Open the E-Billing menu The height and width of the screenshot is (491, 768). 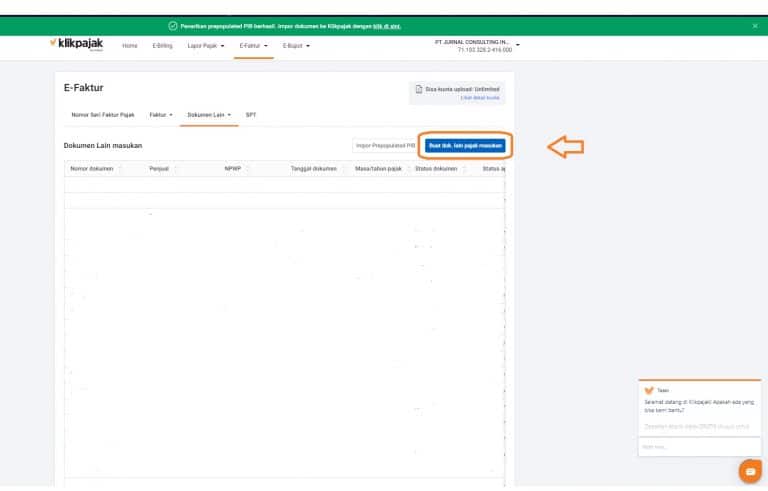click(x=162, y=46)
